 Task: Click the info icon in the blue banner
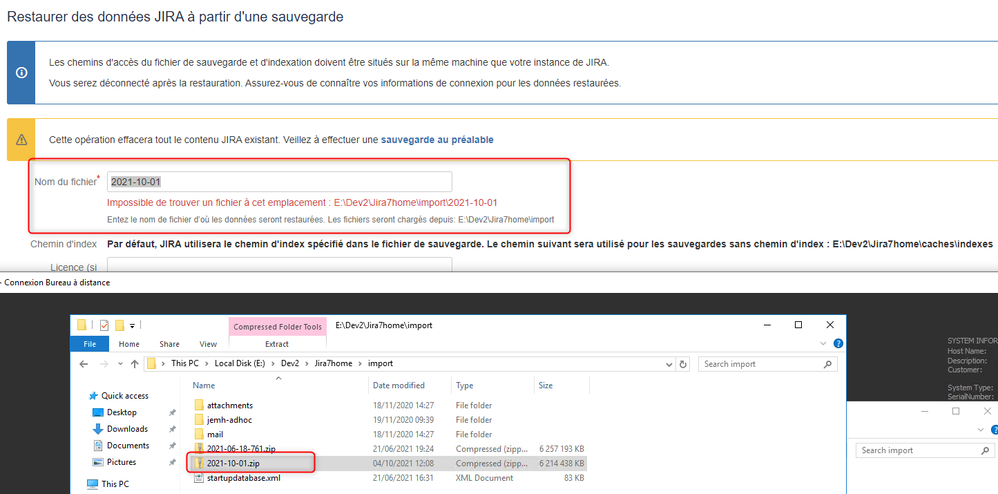point(21,73)
